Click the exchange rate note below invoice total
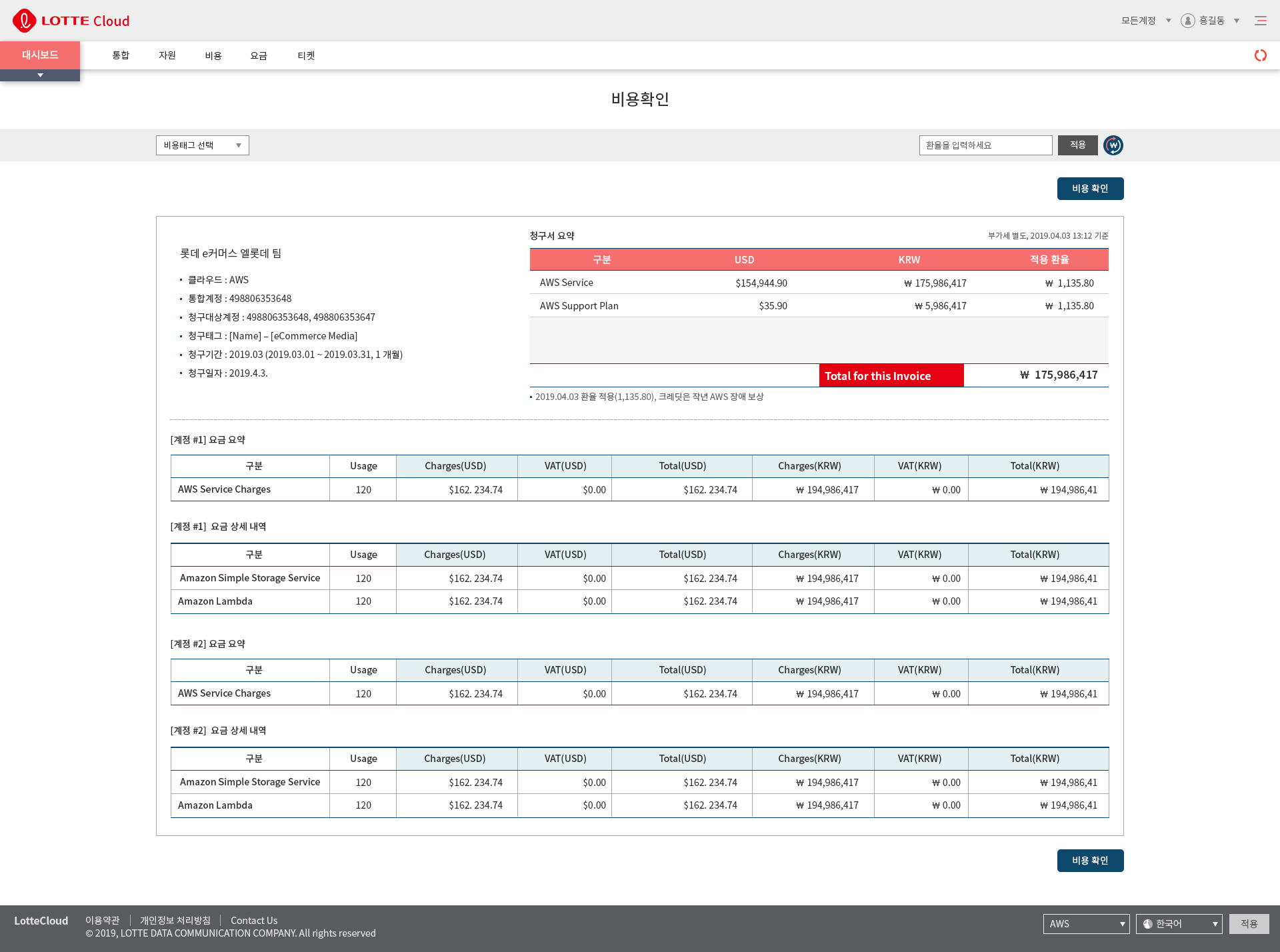Viewport: 1280px width, 952px height. click(649, 397)
